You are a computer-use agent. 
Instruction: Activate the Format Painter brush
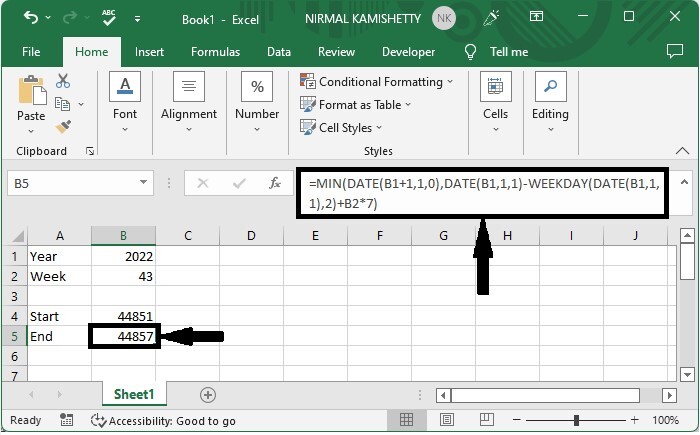(x=63, y=127)
